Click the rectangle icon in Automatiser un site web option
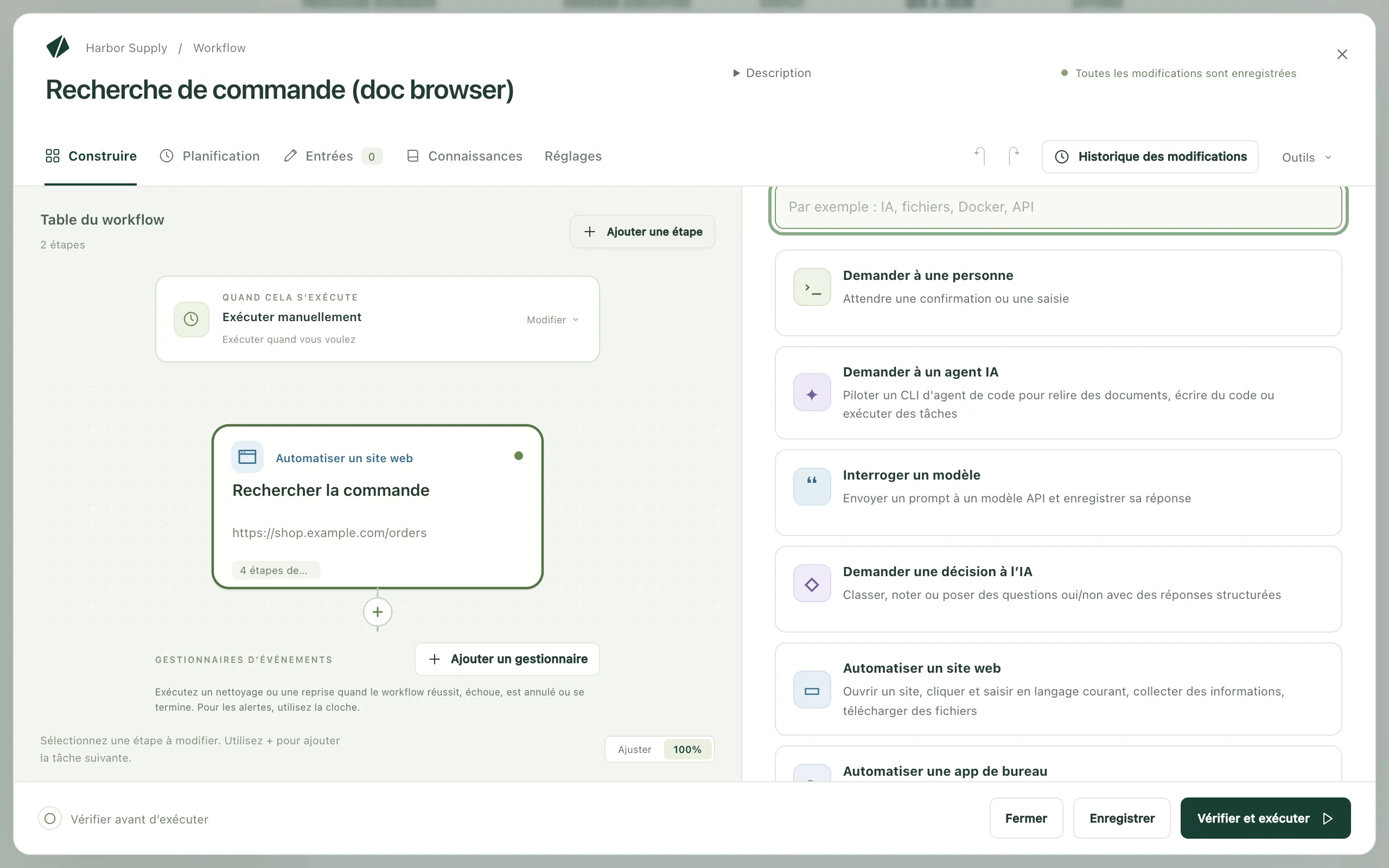 (x=812, y=690)
